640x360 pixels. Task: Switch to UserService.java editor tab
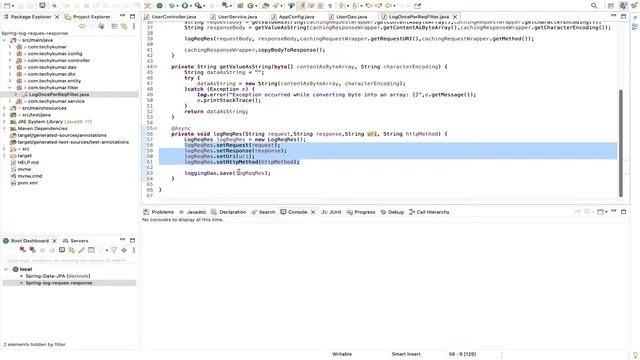(234, 17)
